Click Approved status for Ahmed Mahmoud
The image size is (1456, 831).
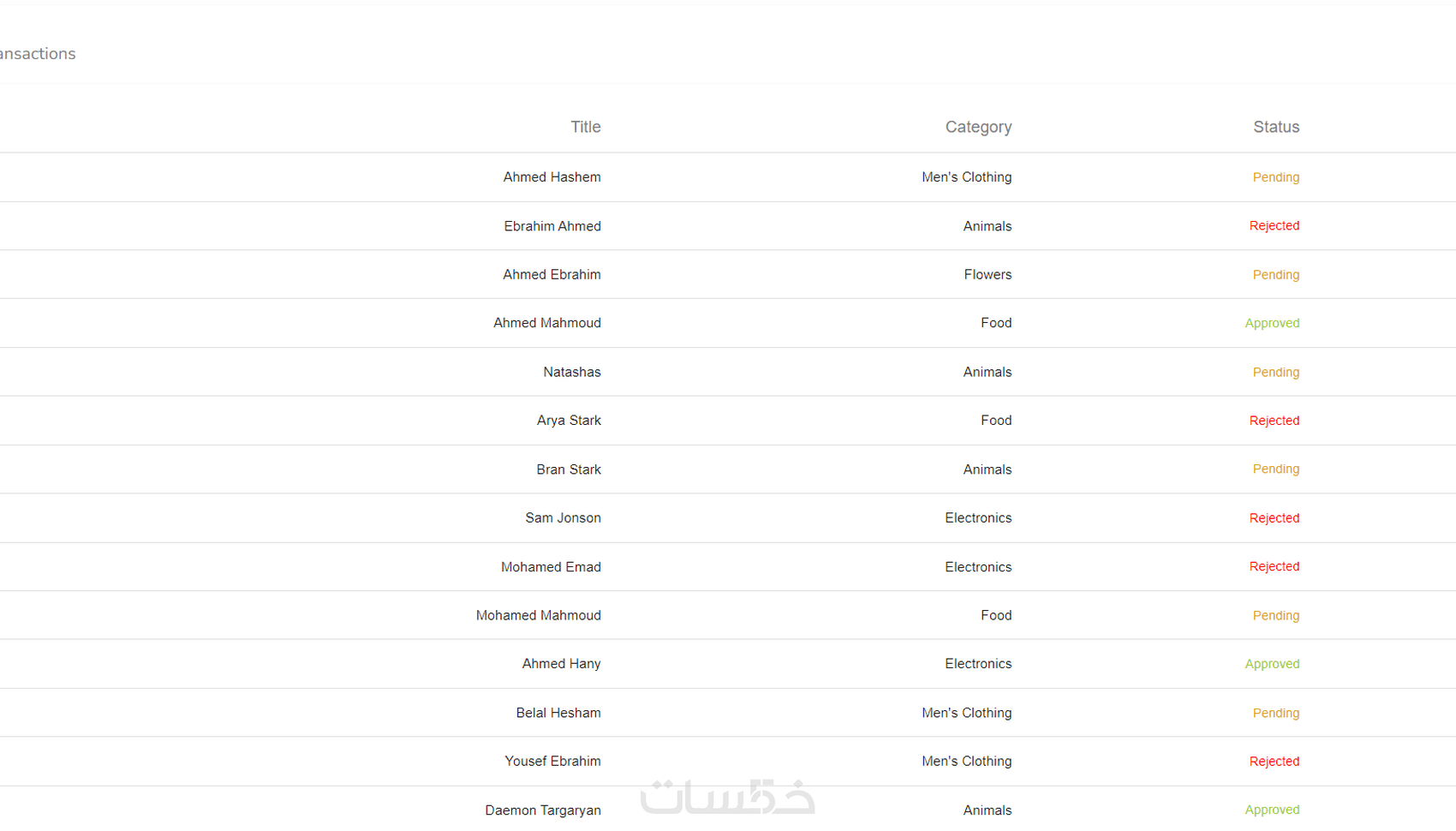point(1272,323)
